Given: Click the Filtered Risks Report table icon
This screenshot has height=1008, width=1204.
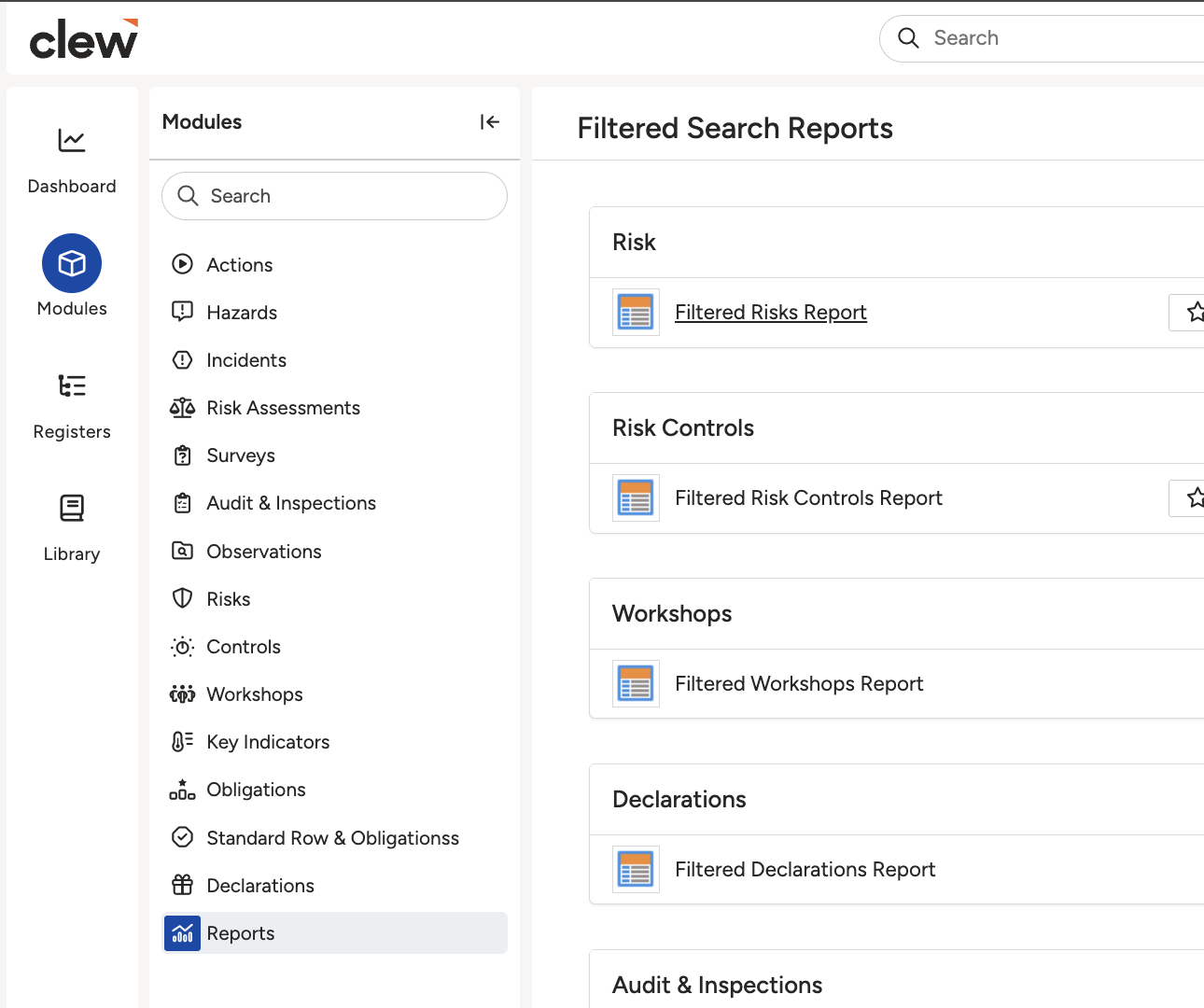Looking at the screenshot, I should pos(636,313).
